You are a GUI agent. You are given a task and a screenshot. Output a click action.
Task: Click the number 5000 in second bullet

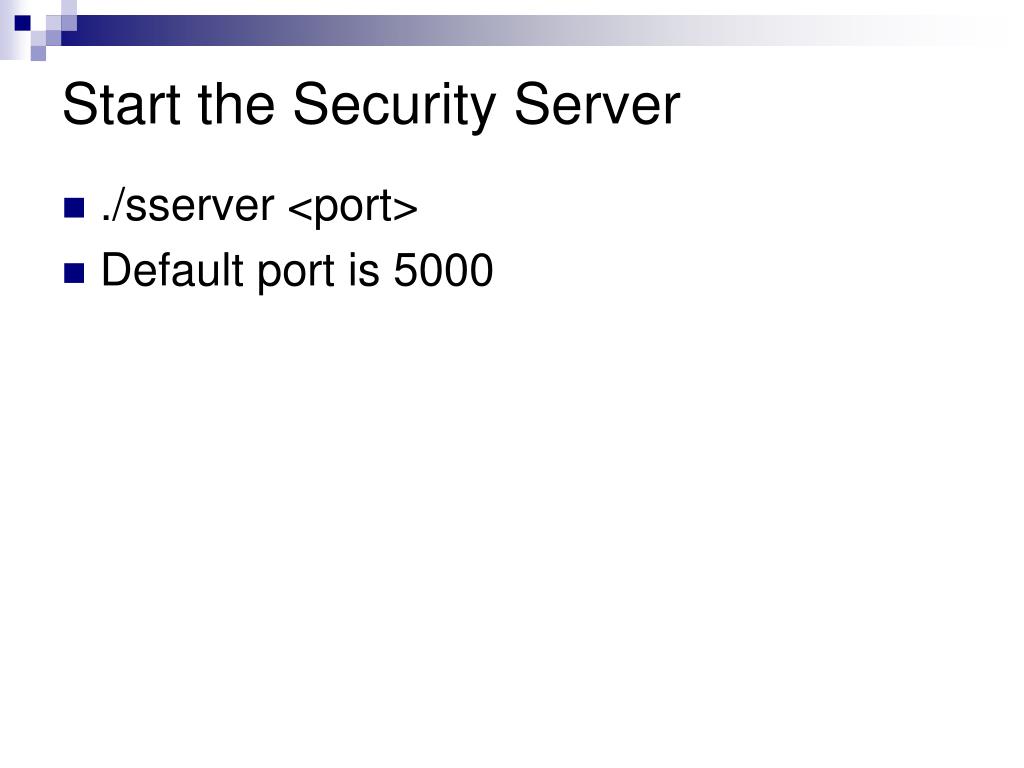pos(443,270)
